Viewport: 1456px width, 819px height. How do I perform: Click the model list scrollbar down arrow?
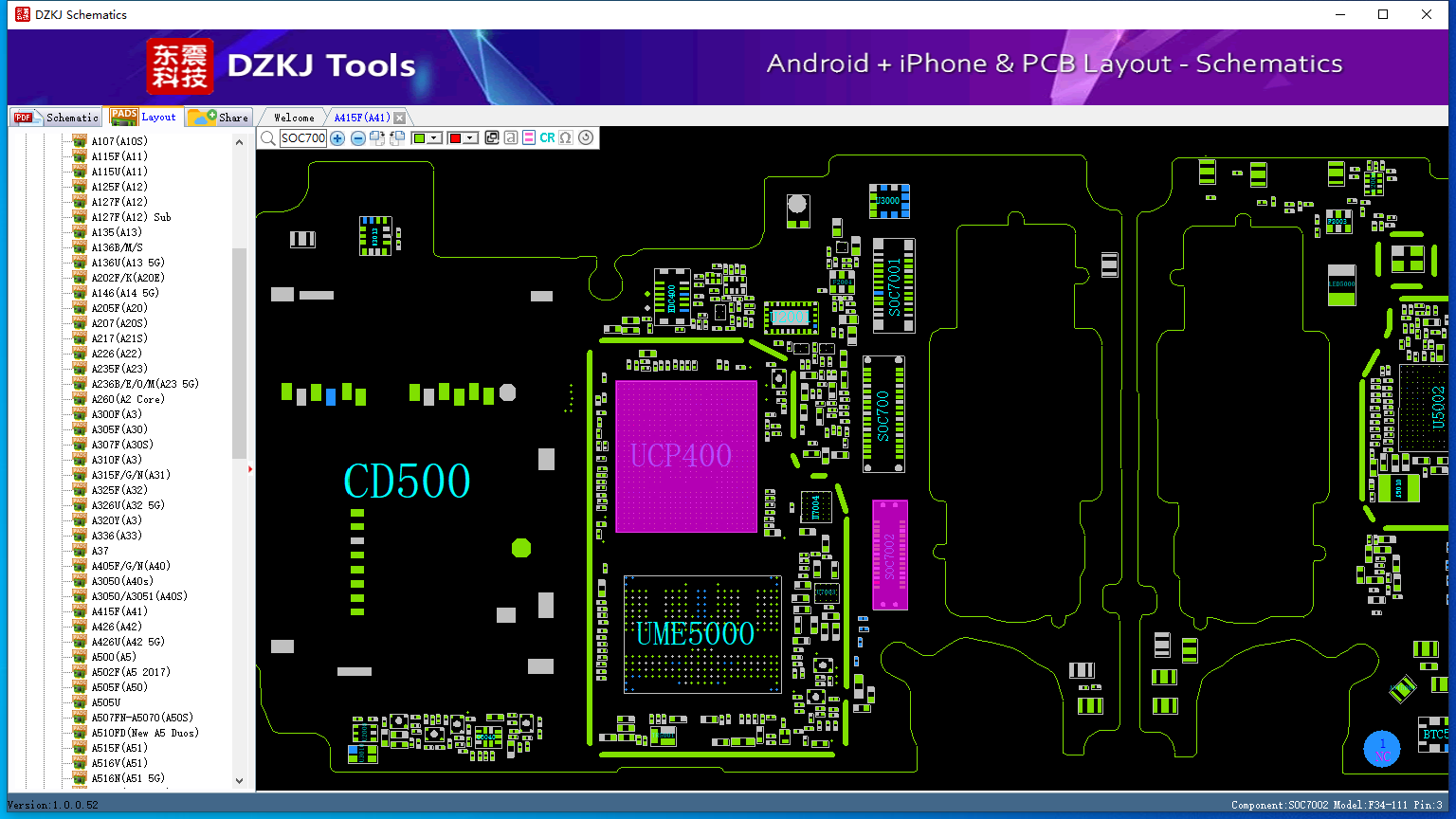coord(239,781)
